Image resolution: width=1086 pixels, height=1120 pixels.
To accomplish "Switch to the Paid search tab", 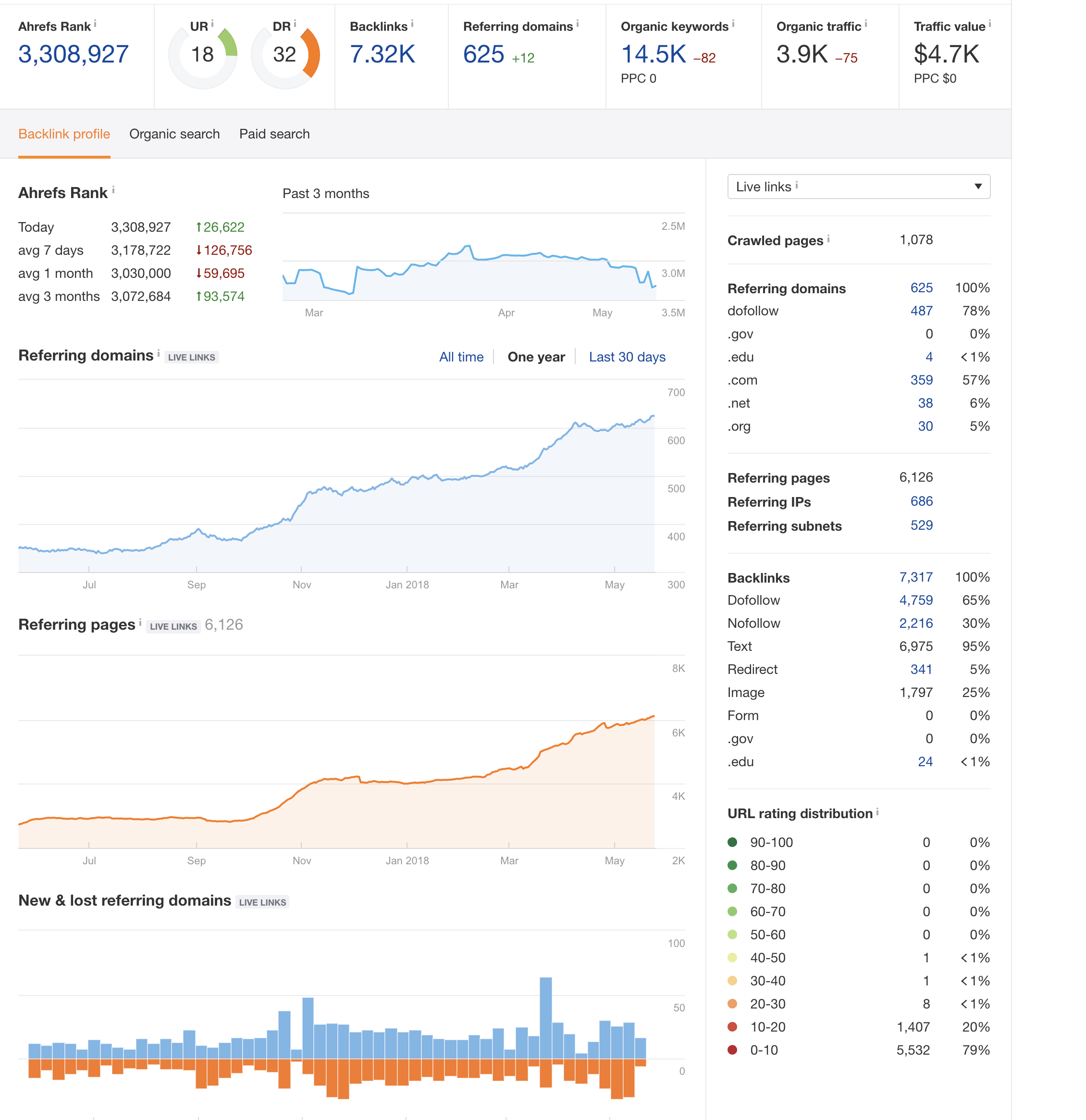I will pos(274,134).
